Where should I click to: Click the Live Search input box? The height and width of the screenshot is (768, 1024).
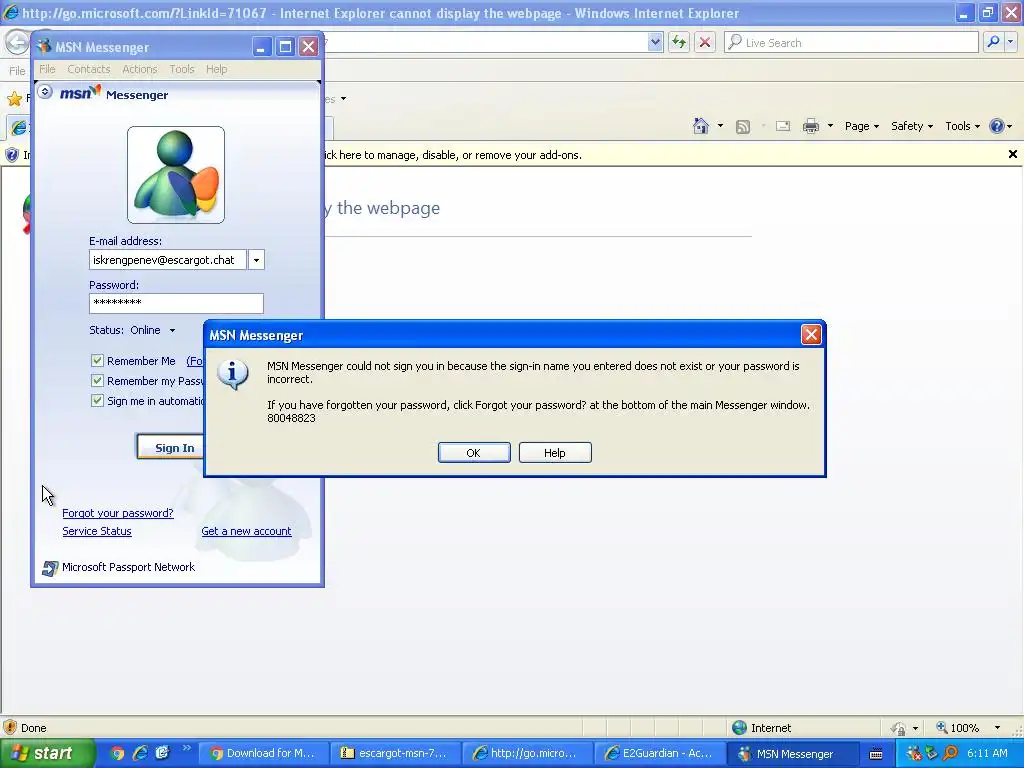tap(852, 42)
